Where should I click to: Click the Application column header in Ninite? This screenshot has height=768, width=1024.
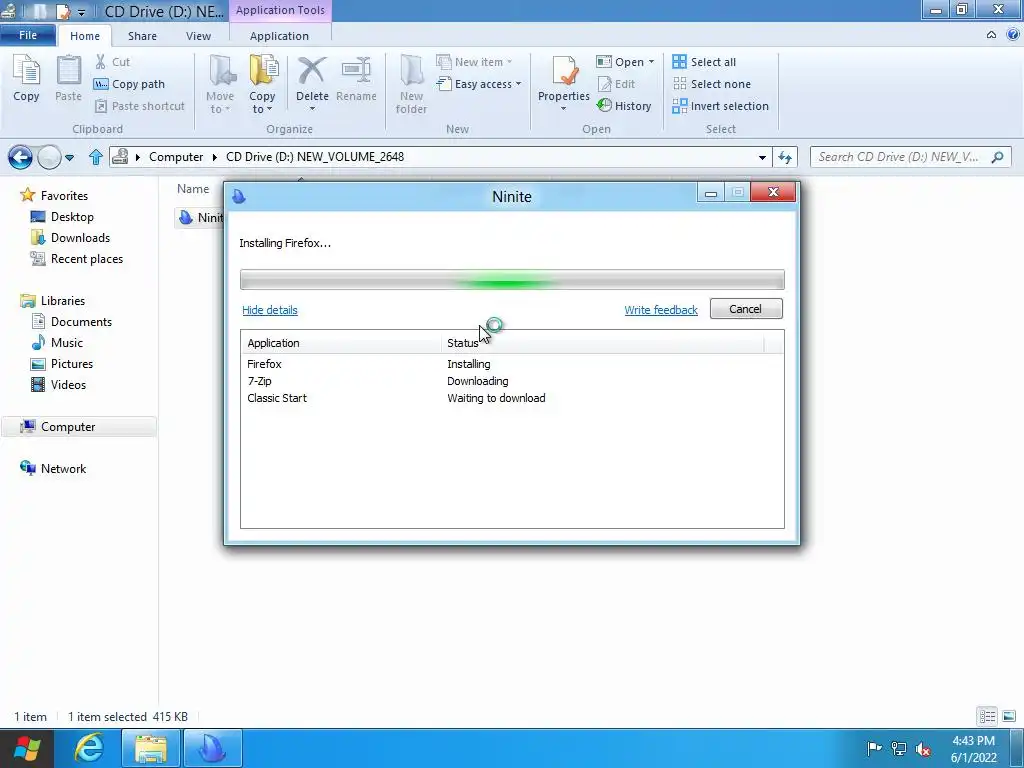(342, 343)
